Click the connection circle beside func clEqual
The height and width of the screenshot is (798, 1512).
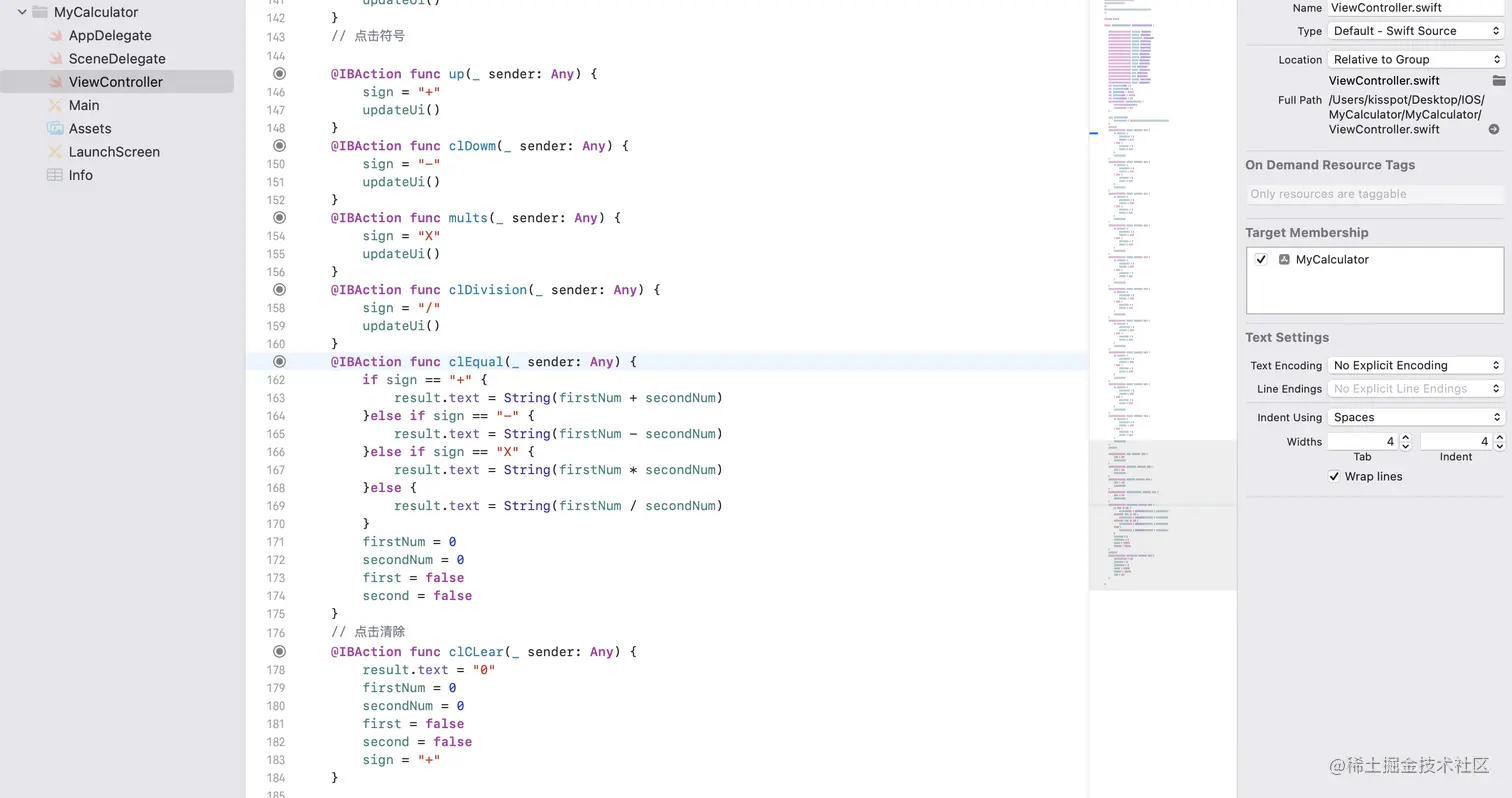[280, 362]
